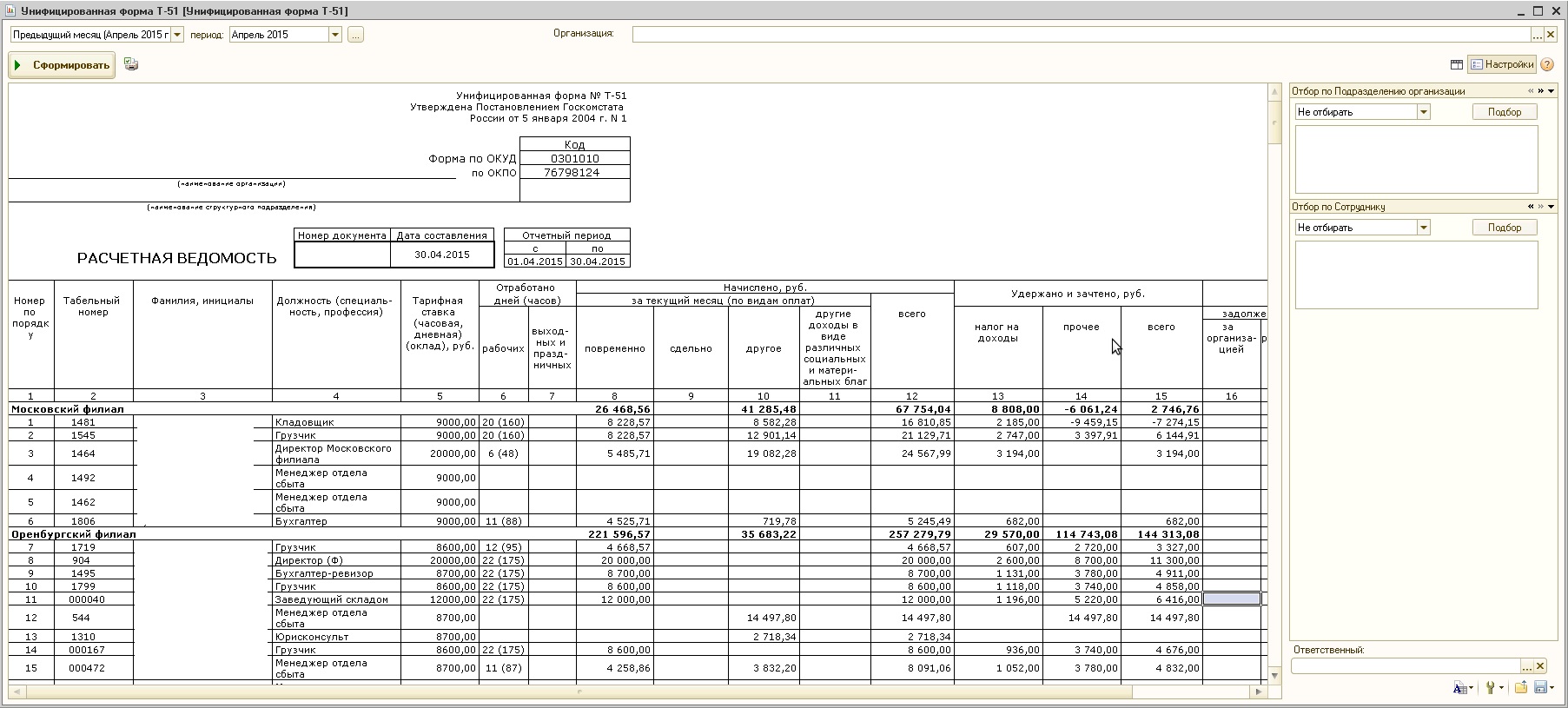Viewport: 1568px width, 708px height.
Task: Click the value 114 743,08 in прочее column
Action: coord(1082,534)
